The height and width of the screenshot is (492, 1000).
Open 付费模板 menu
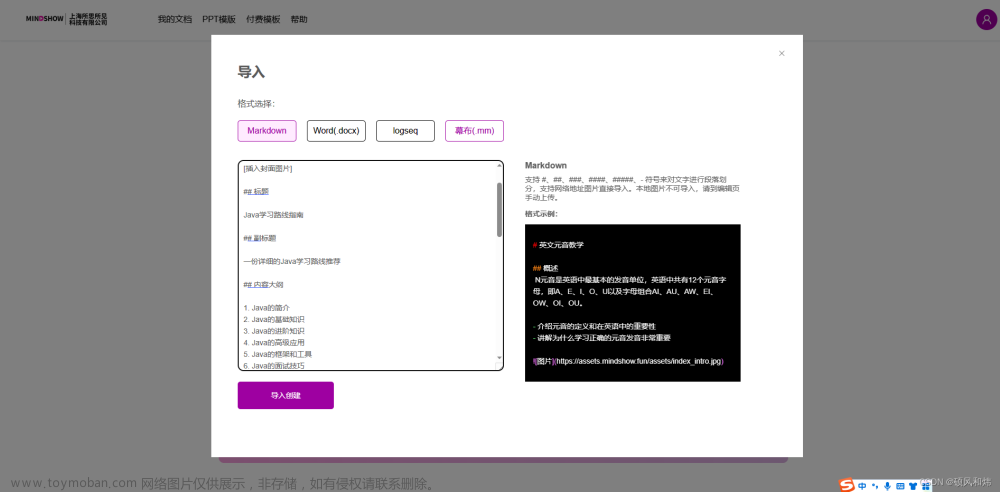(263, 20)
